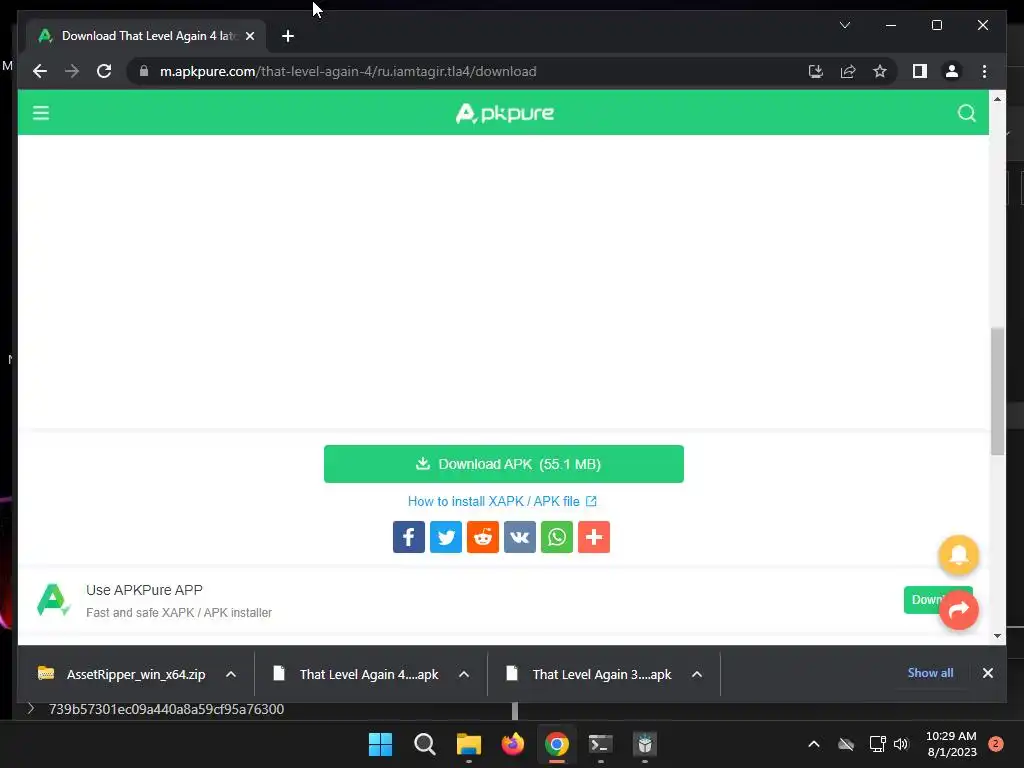The height and width of the screenshot is (768, 1024).
Task: Share on WhatsApp
Action: tap(557, 537)
